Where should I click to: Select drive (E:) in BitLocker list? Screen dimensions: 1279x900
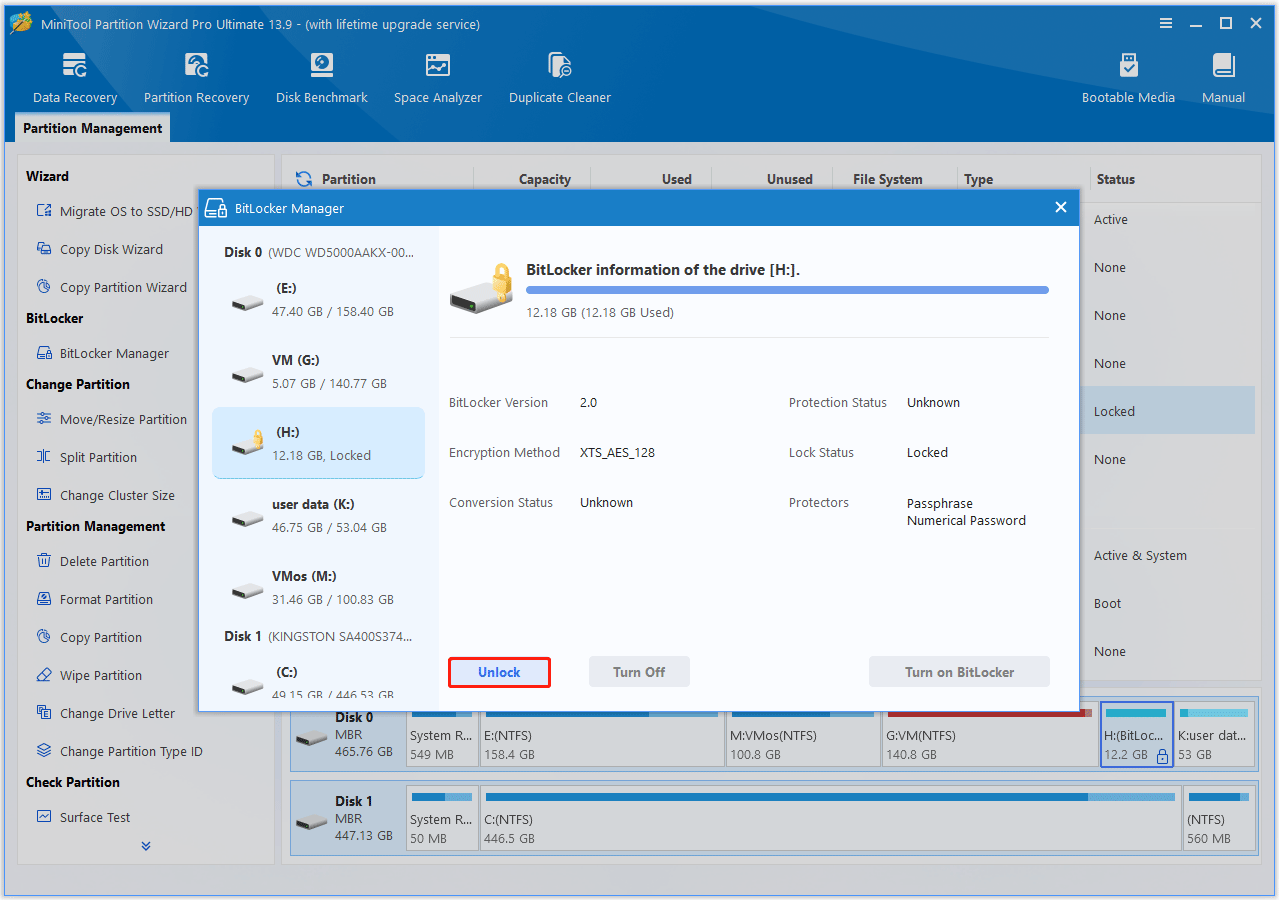(x=318, y=299)
